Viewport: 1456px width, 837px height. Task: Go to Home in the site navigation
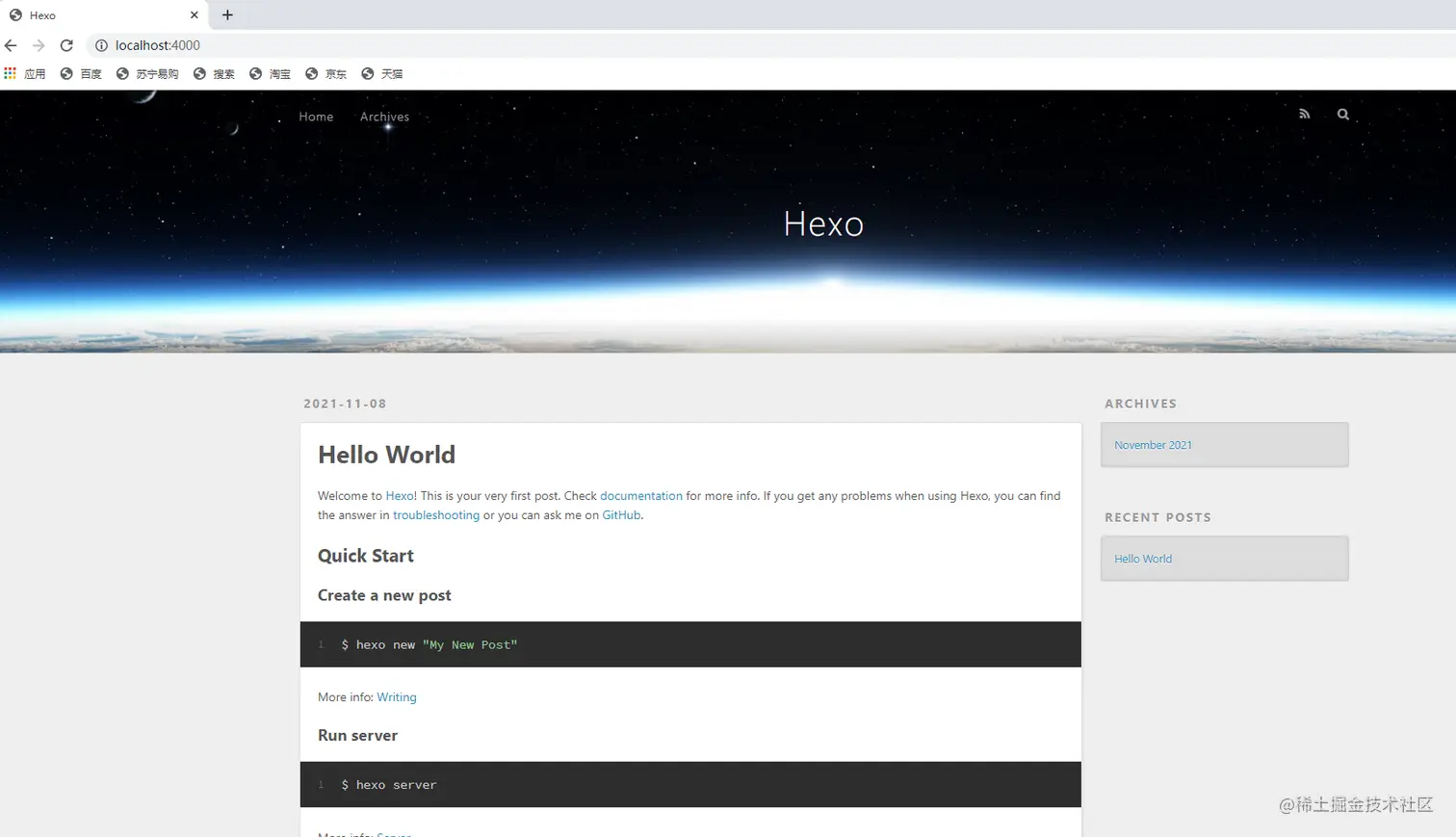click(316, 117)
